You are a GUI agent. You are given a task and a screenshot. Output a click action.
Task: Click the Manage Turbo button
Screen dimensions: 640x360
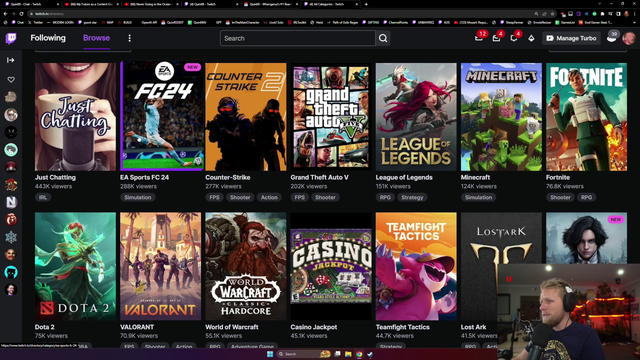click(571, 38)
